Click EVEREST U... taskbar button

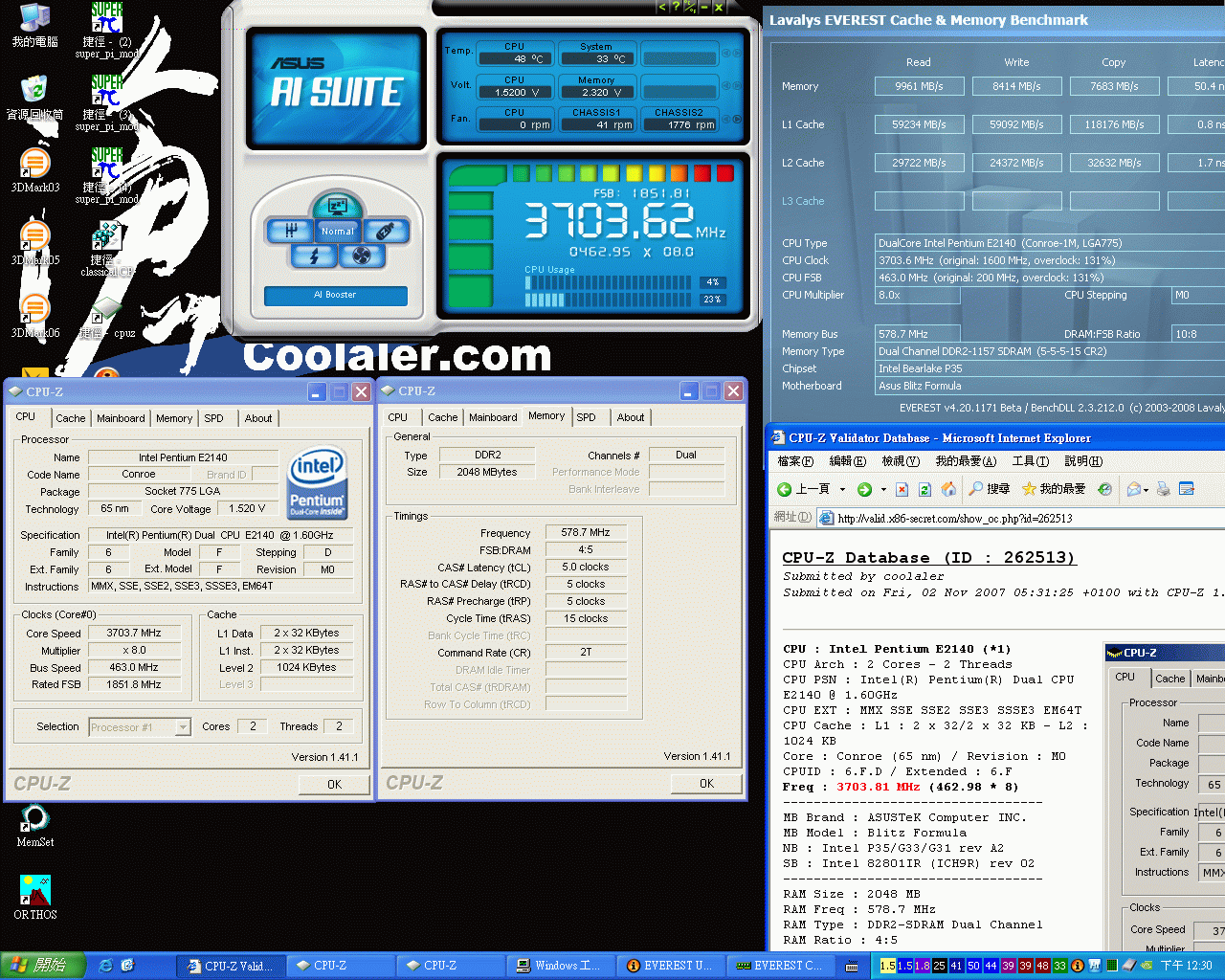tap(671, 966)
